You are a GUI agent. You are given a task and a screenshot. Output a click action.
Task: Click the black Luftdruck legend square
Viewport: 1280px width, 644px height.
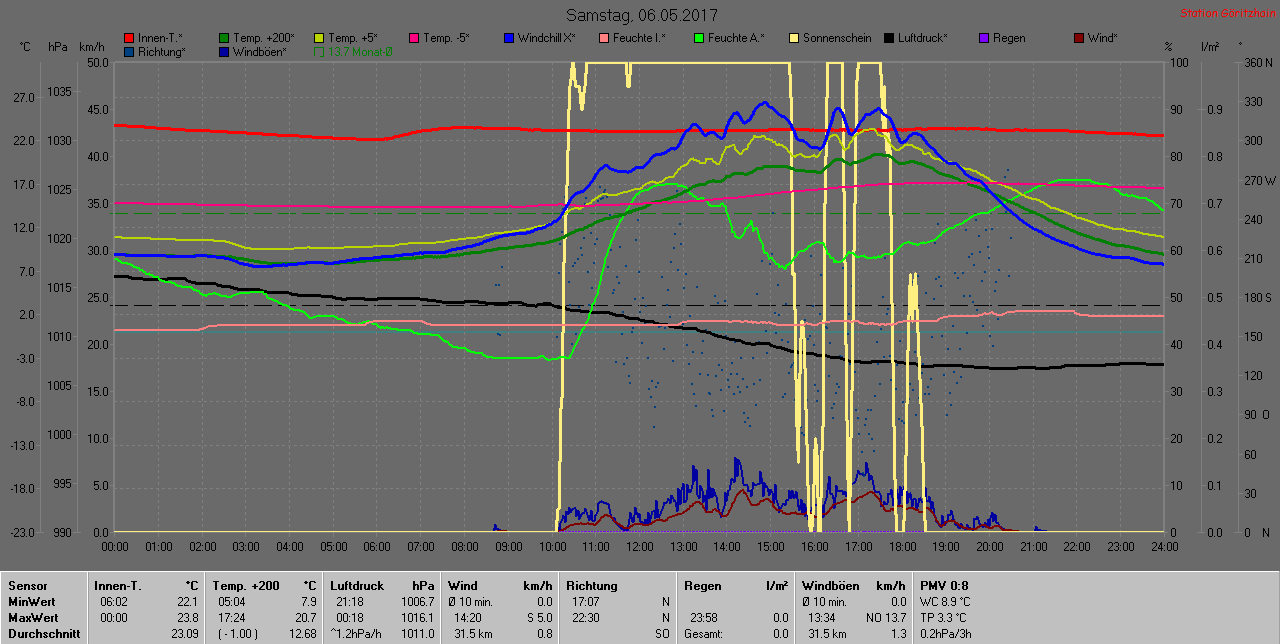889,38
